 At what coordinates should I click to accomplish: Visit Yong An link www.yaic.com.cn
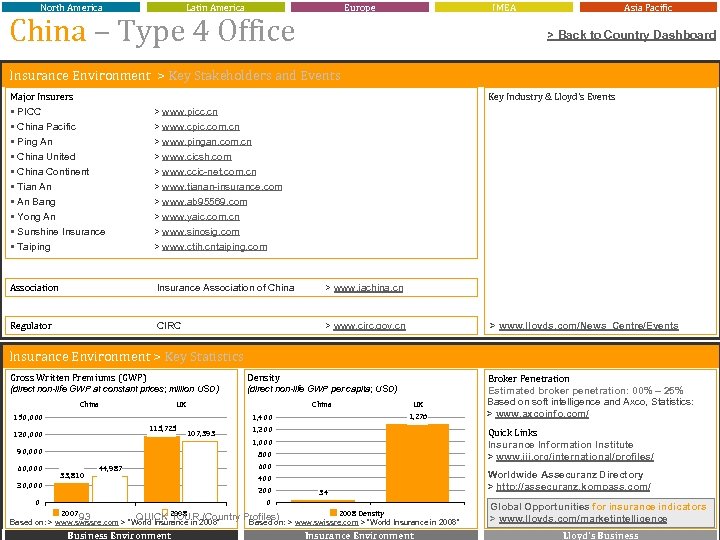click(x=201, y=217)
